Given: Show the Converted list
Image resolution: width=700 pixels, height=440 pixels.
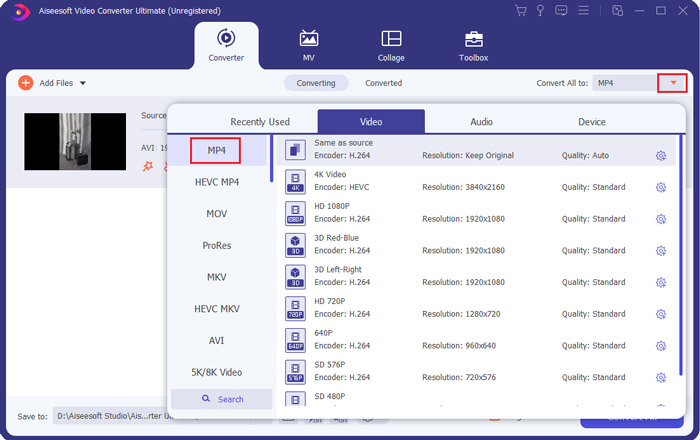Looking at the screenshot, I should click(383, 83).
